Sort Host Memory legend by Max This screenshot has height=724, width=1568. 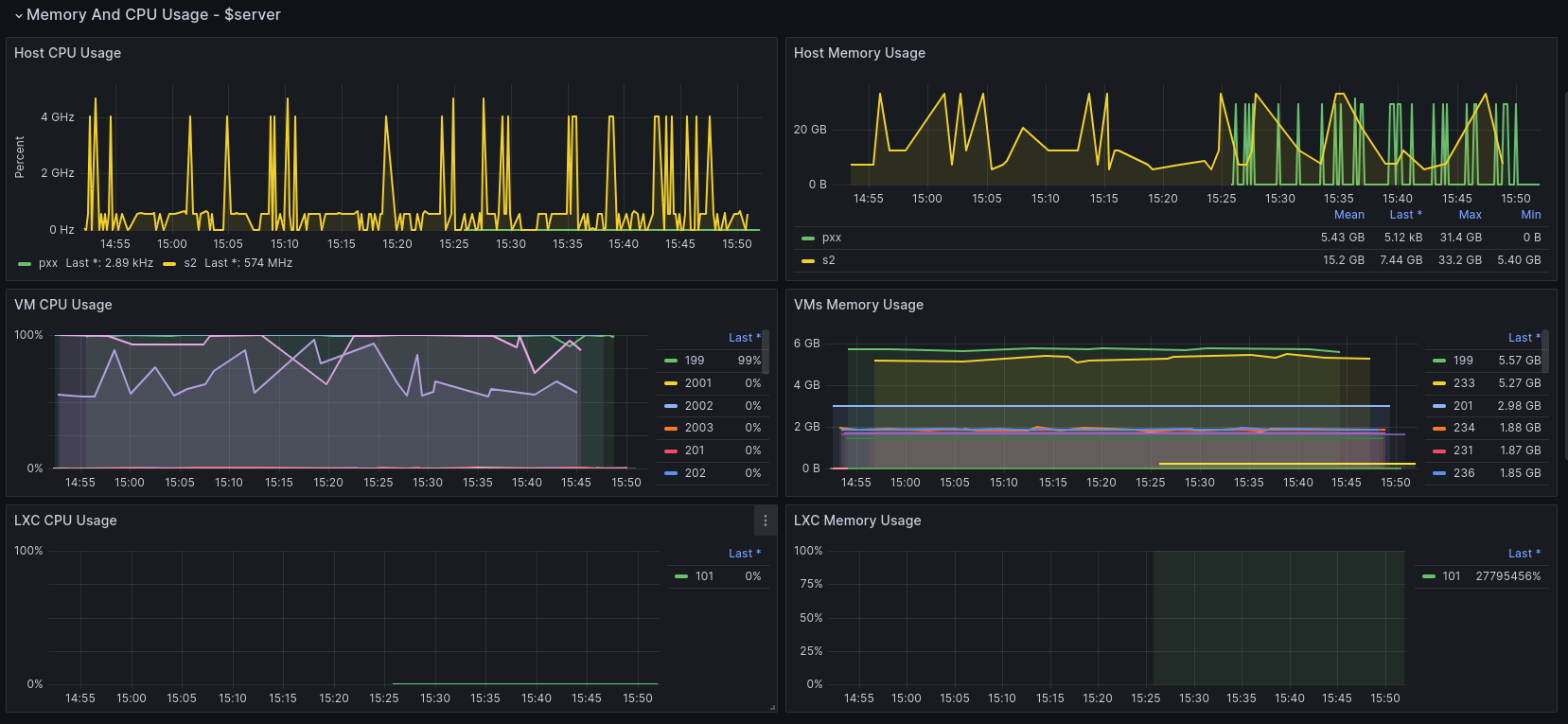coord(1471,215)
